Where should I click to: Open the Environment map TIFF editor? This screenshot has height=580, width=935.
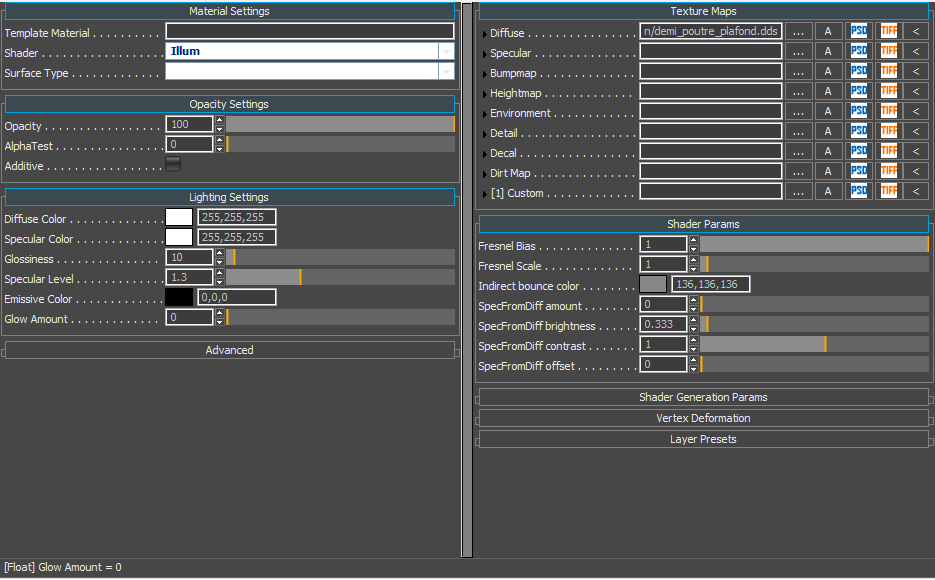coord(888,110)
